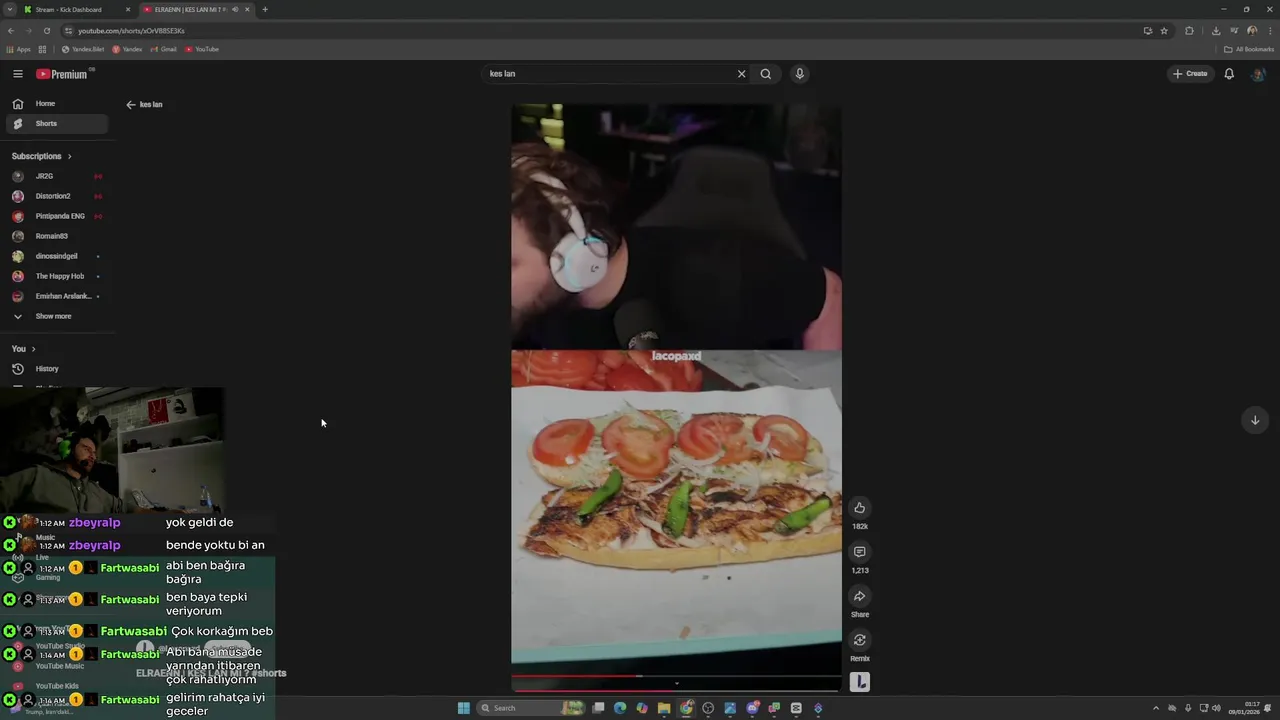Open the dinossindgeil channel
Image resolution: width=1280 pixels, height=720 pixels.
pyautogui.click(x=57, y=256)
